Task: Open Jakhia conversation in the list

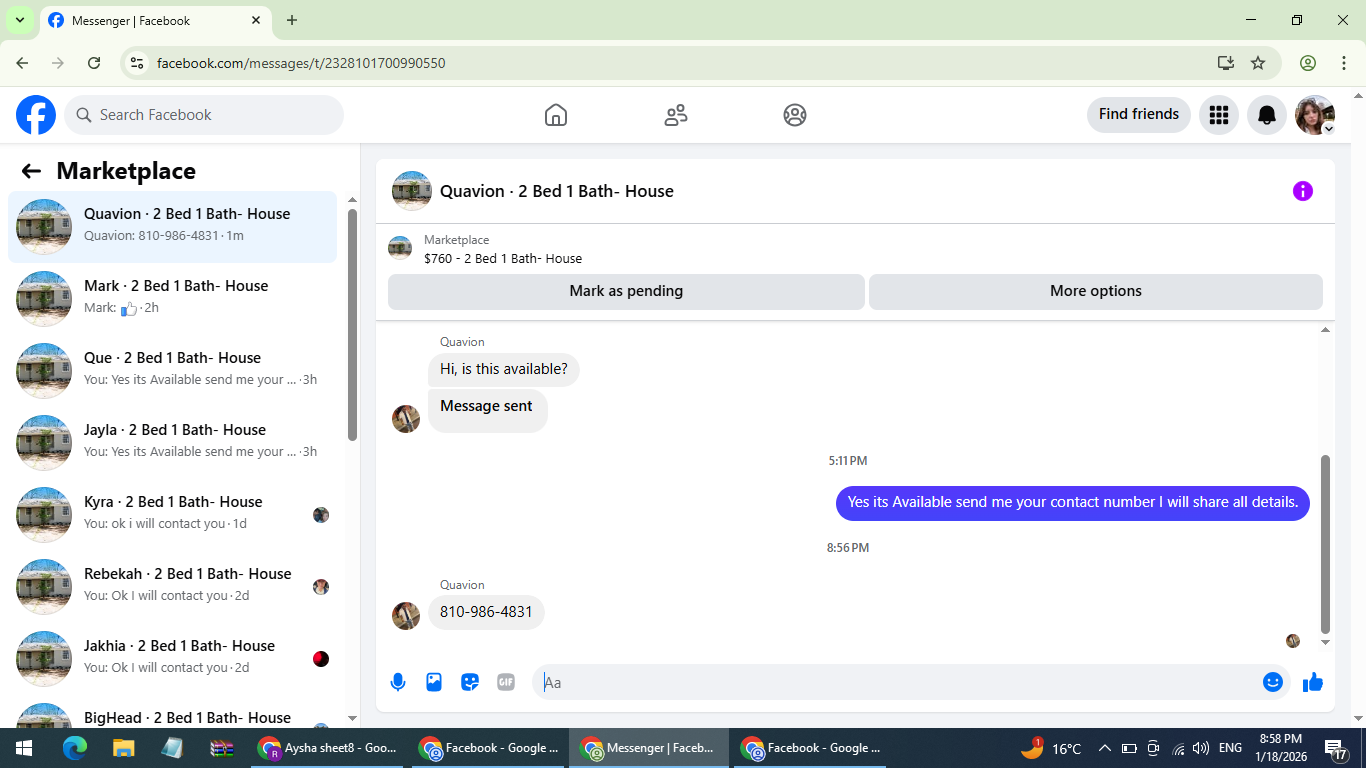Action: coord(173,659)
